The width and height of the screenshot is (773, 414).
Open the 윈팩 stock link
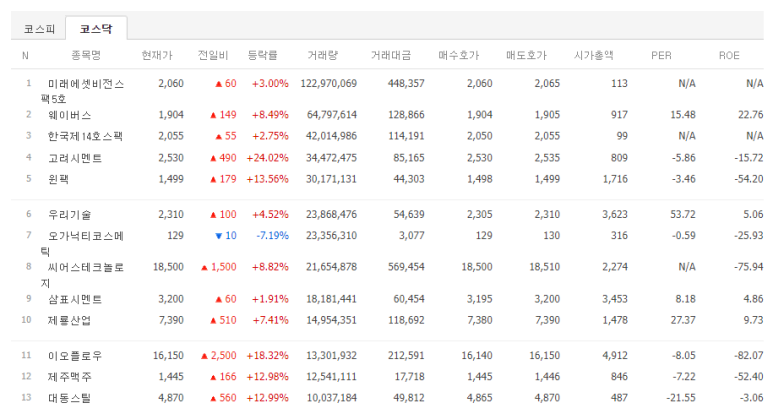coord(58,179)
